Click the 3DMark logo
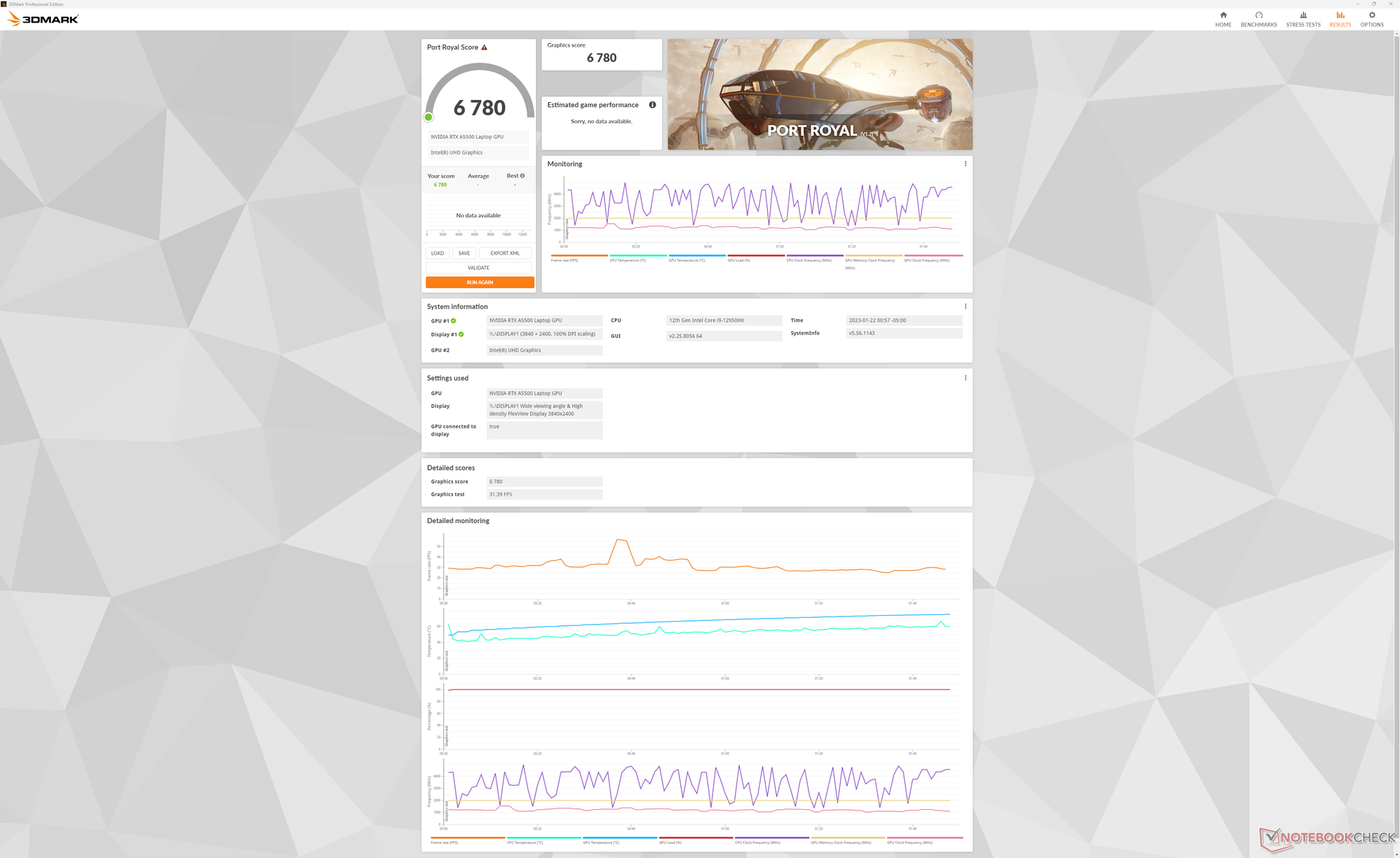Image resolution: width=1400 pixels, height=858 pixels. (x=43, y=19)
